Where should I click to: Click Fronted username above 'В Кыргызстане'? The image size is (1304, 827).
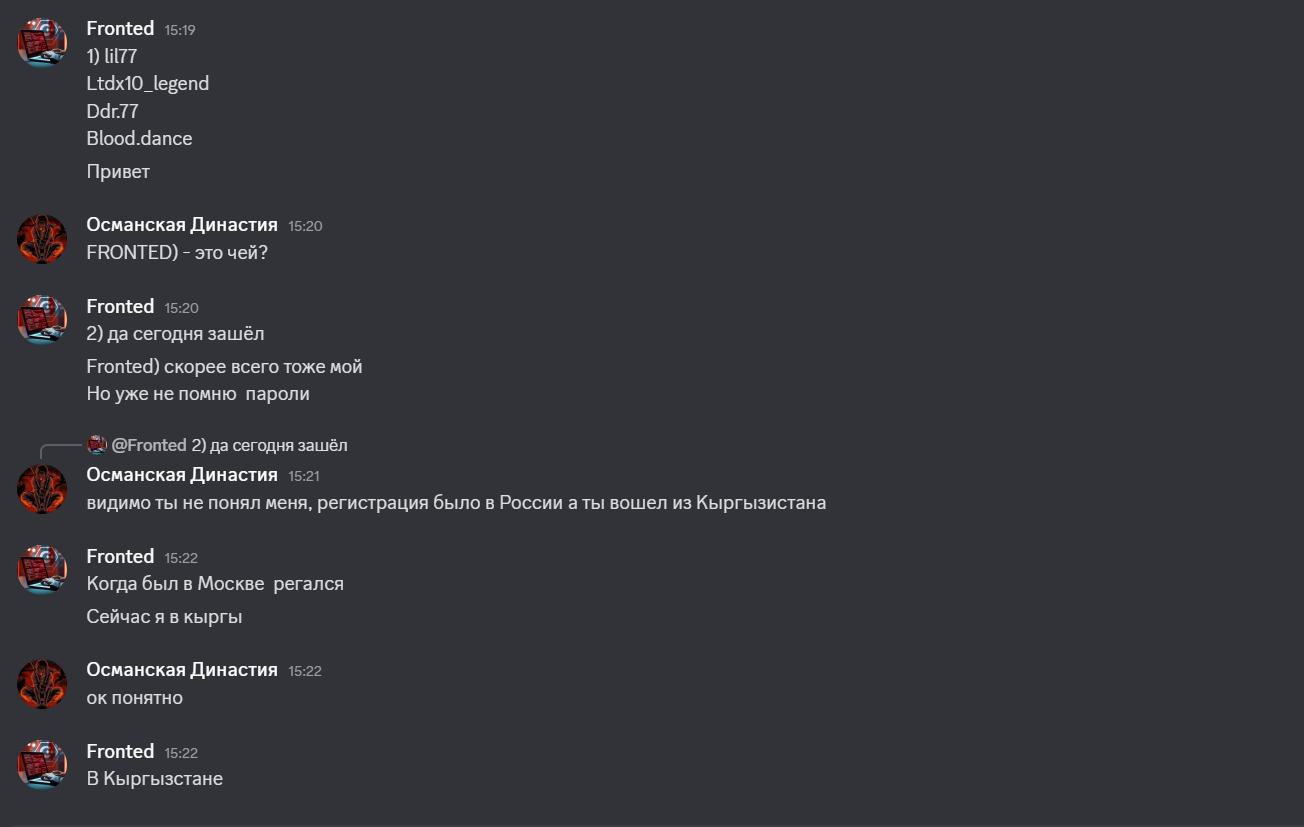tap(120, 752)
